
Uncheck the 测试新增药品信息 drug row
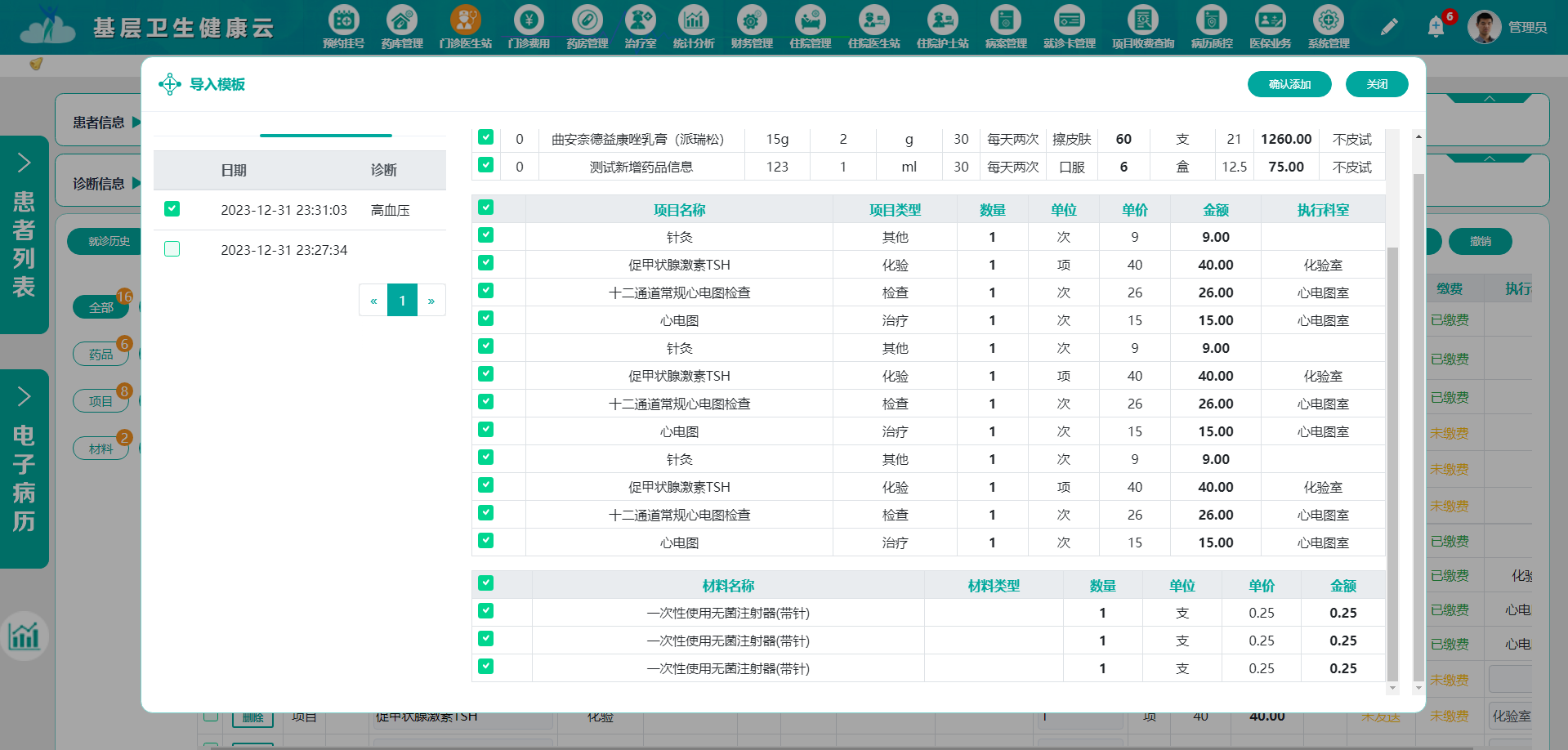[485, 165]
